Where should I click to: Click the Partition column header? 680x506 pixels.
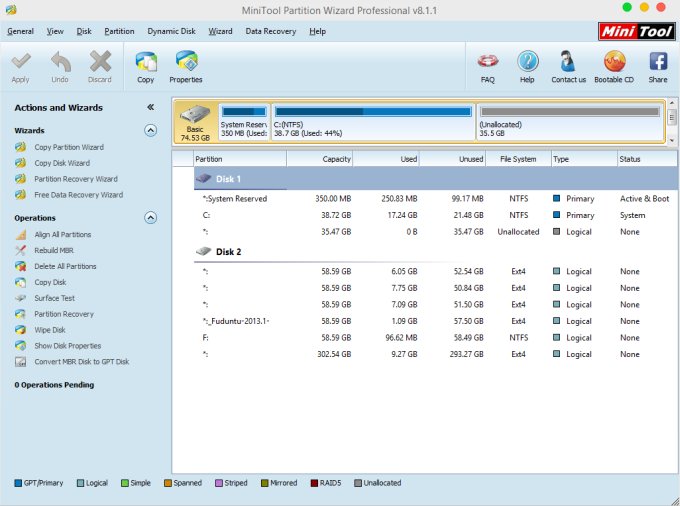(240, 159)
